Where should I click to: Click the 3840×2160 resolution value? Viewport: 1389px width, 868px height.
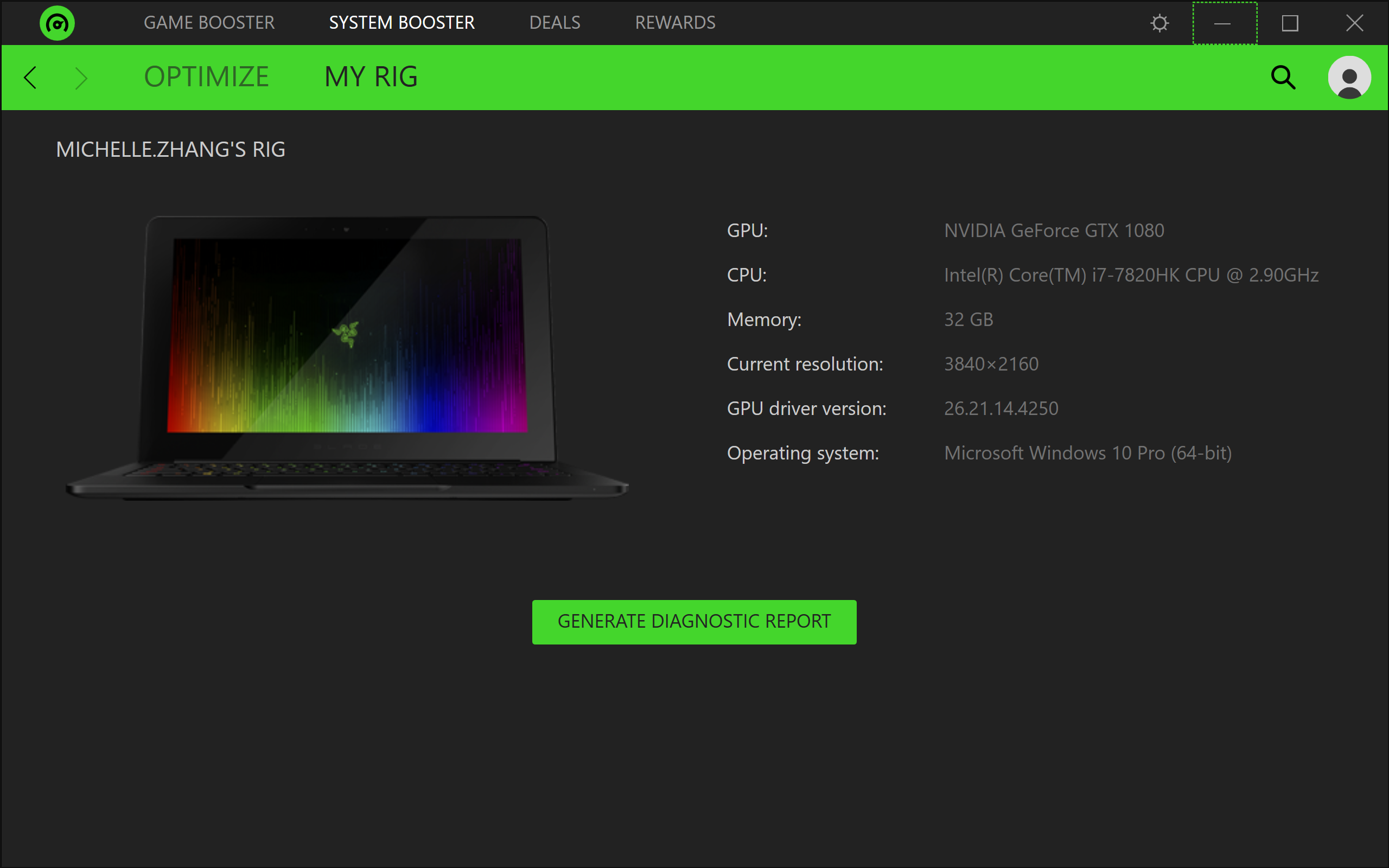991,364
